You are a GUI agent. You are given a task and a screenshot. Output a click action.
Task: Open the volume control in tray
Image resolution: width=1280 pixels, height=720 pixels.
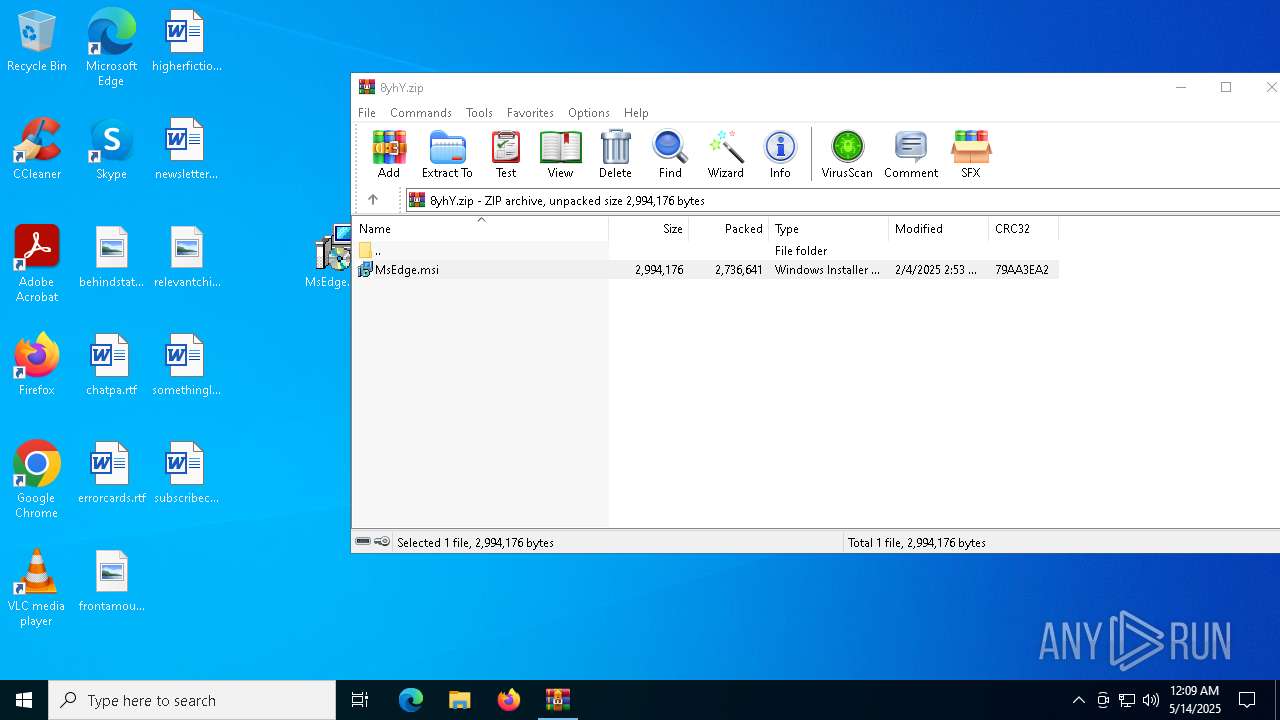coord(1151,700)
